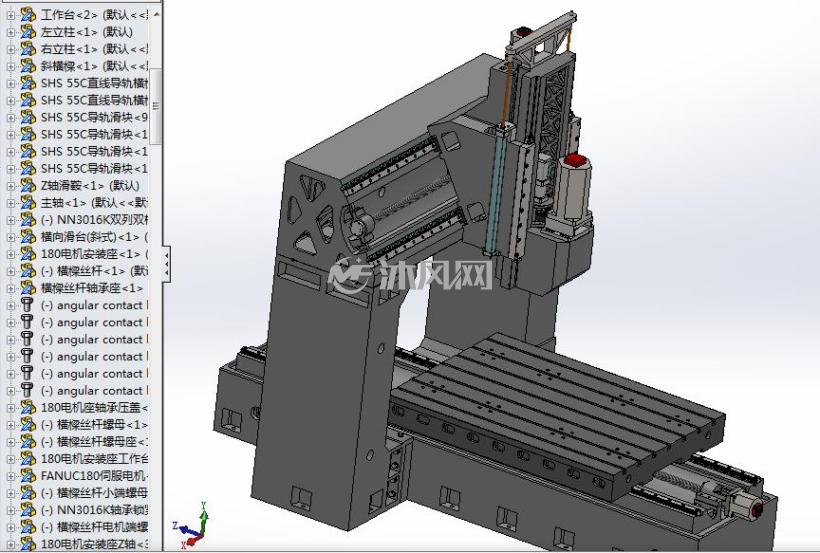Select the FANUC180伺服电机 label
The height and width of the screenshot is (553, 820).
(x=94, y=476)
